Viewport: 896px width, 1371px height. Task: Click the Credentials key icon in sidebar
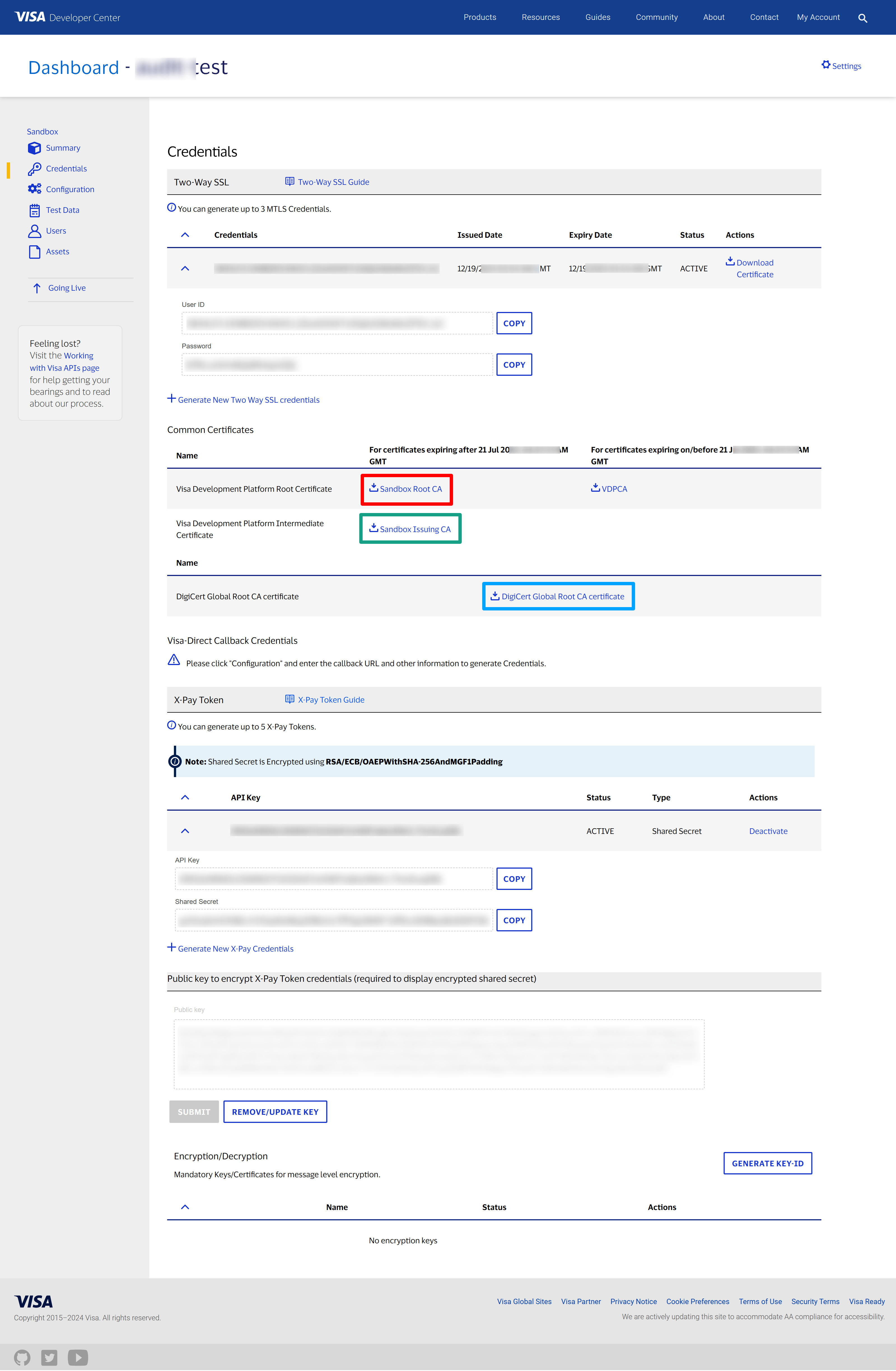[x=34, y=169]
